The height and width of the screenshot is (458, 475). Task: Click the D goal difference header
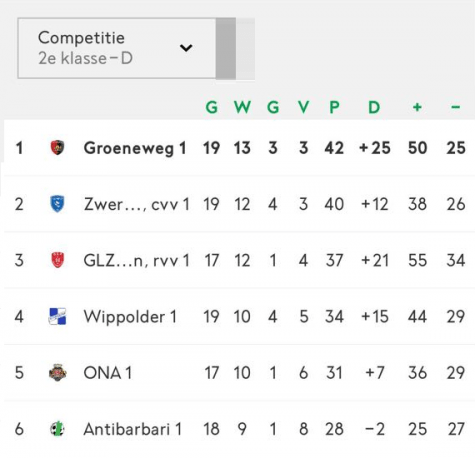pos(374,107)
